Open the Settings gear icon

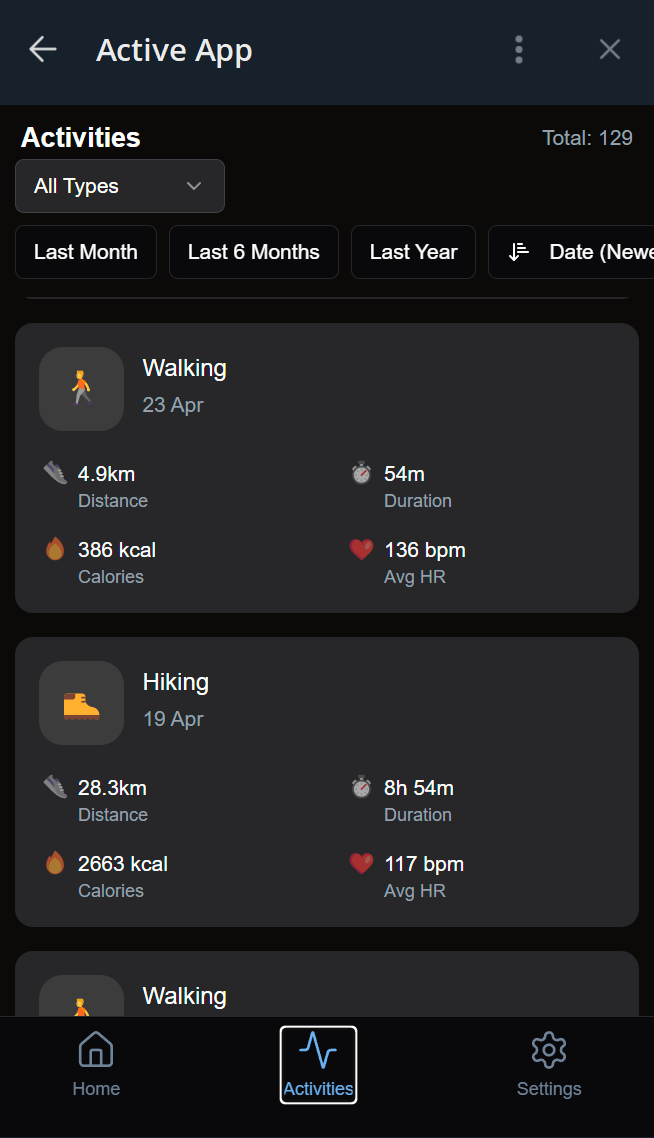tap(548, 1050)
